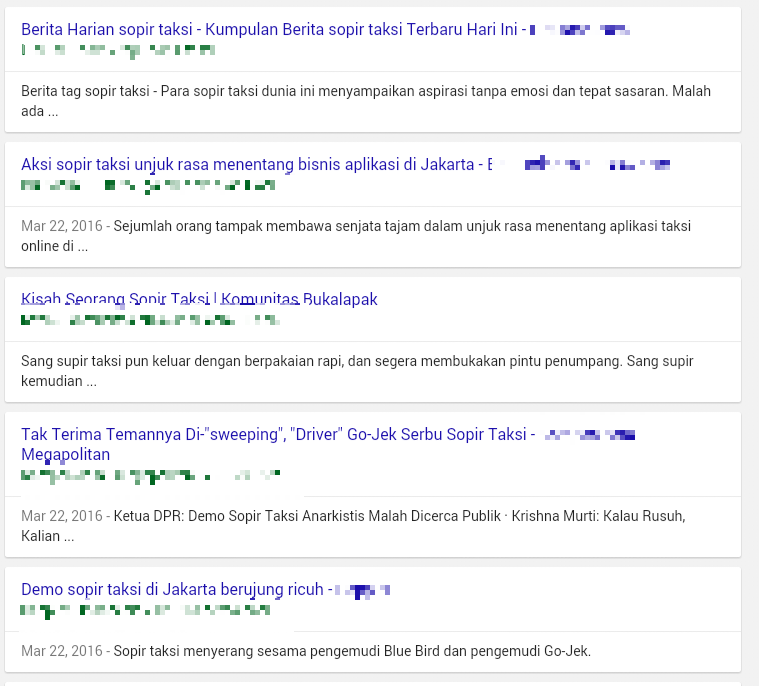
Task: Click the green URL below the Bukalapak result
Action: tap(150, 320)
